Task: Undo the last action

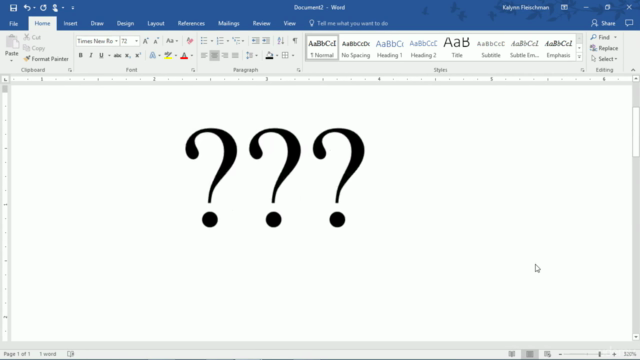Action: 27,8
